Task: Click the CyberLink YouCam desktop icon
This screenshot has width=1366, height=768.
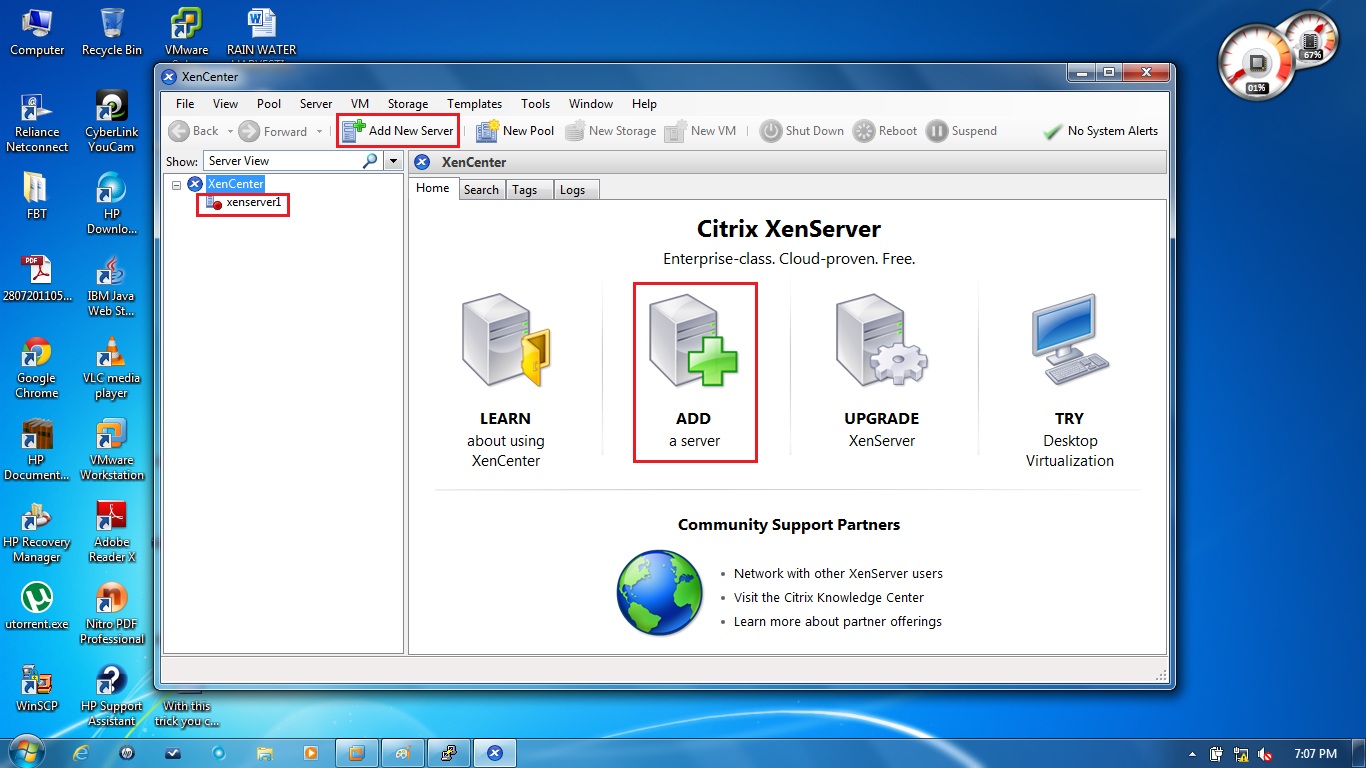Action: click(x=112, y=122)
